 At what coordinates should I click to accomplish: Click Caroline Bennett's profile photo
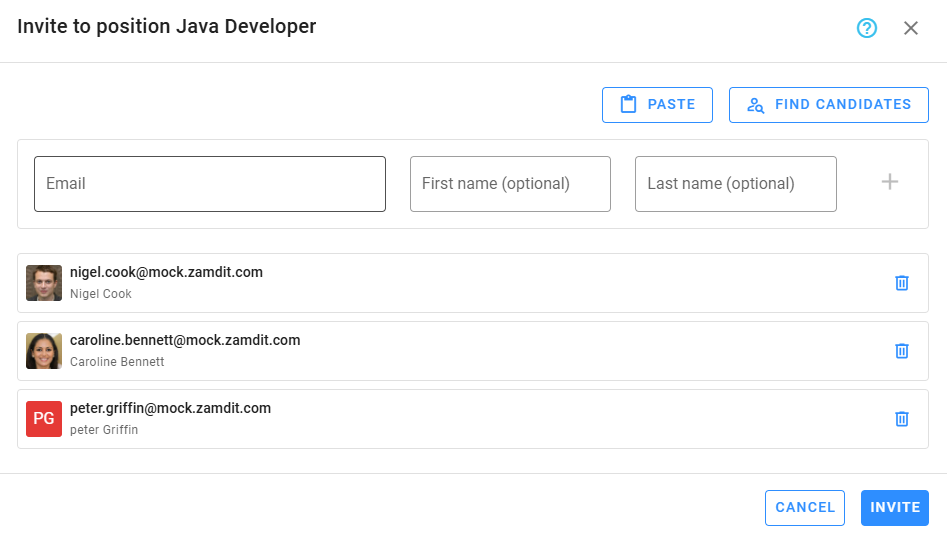44,351
